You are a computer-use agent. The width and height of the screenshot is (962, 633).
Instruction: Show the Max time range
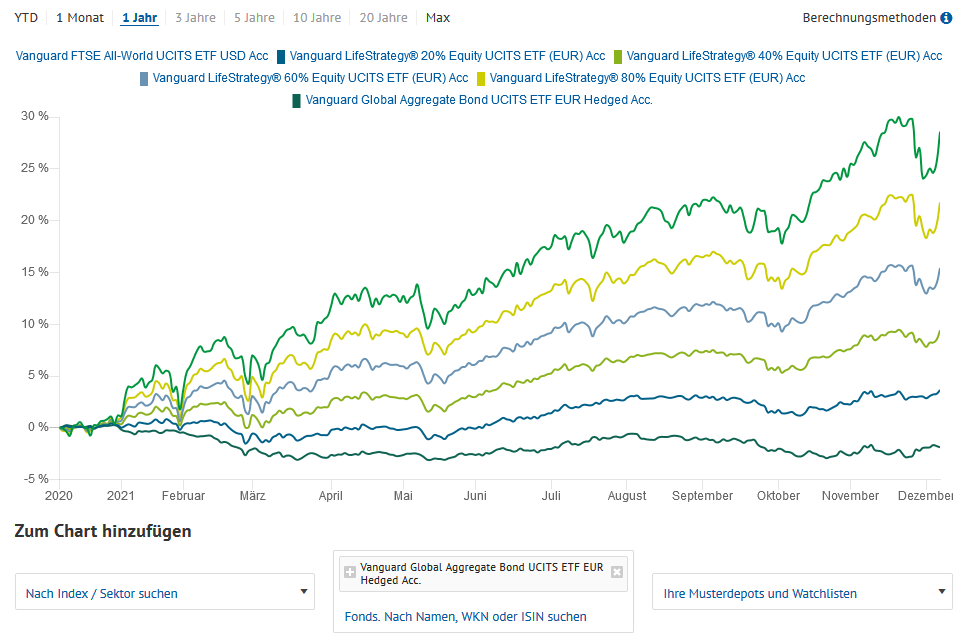click(x=437, y=18)
